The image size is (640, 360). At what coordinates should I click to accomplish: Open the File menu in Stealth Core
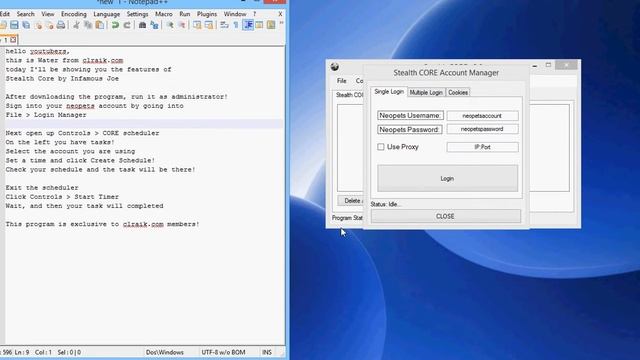tap(342, 81)
